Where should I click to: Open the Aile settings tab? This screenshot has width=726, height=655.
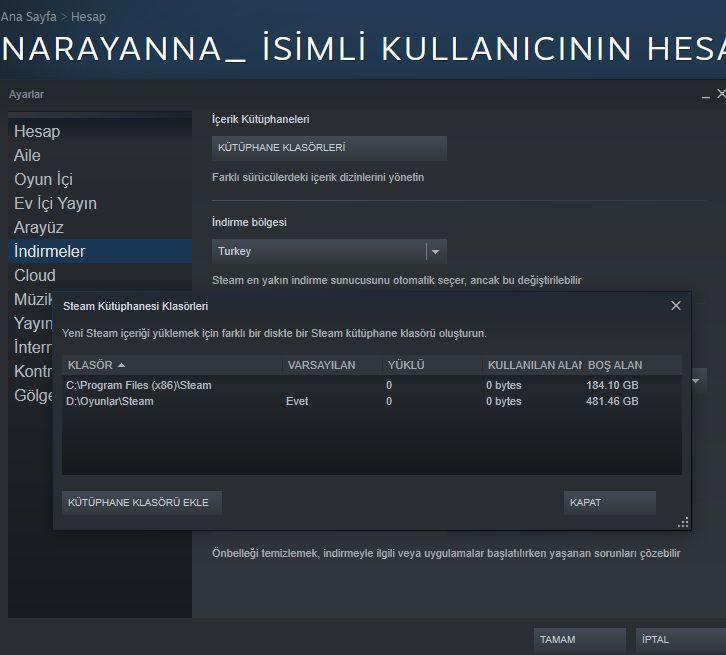pos(100,156)
